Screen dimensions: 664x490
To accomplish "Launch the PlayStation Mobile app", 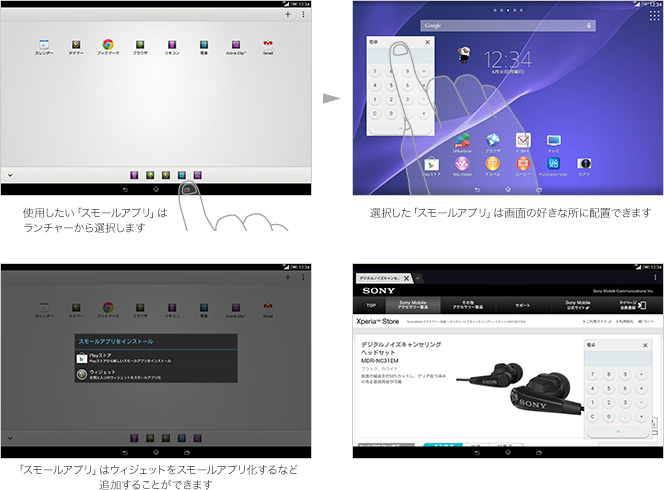I will pyautogui.click(x=554, y=162).
